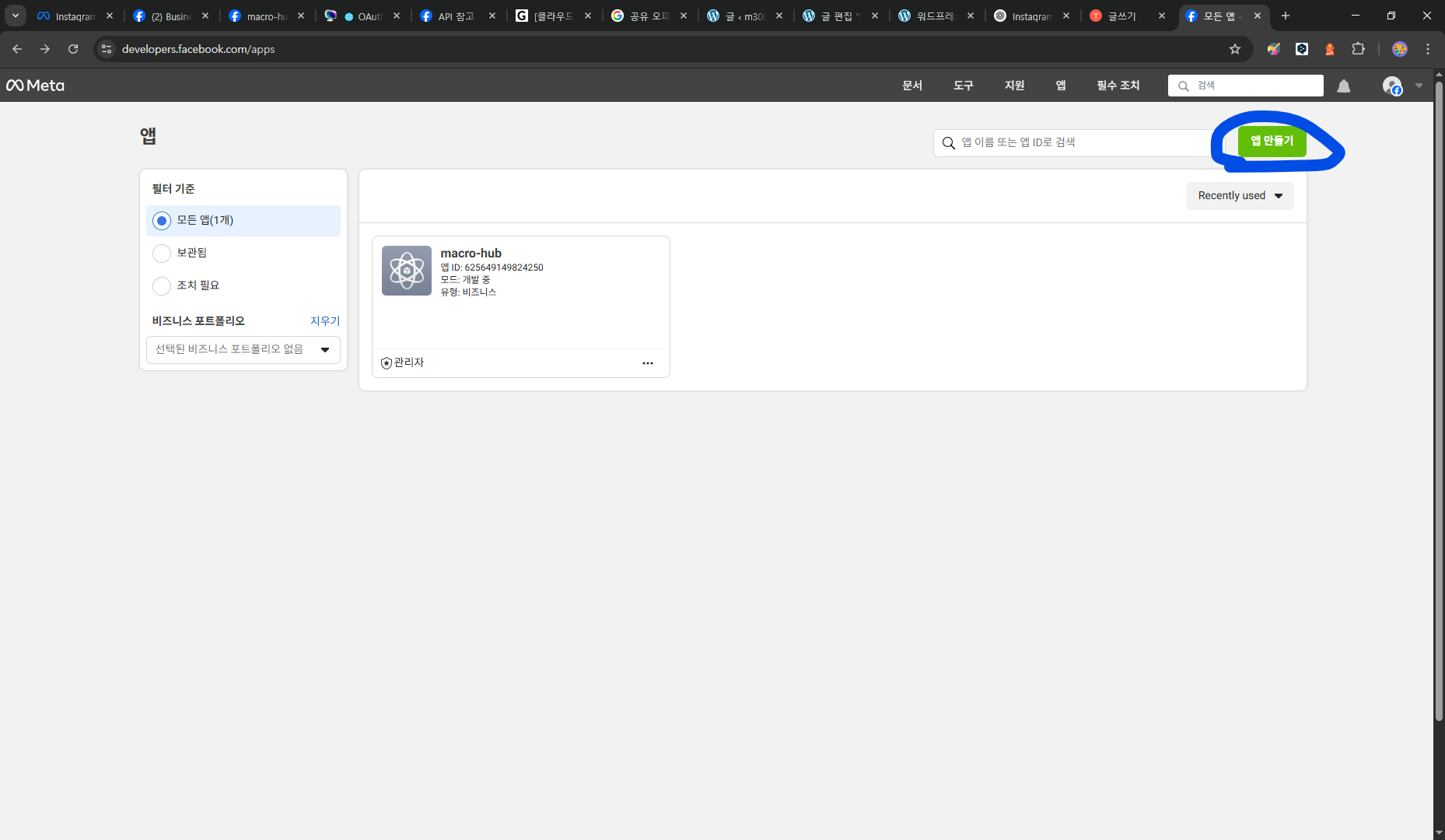Click the 관리자 role label

coord(409,363)
